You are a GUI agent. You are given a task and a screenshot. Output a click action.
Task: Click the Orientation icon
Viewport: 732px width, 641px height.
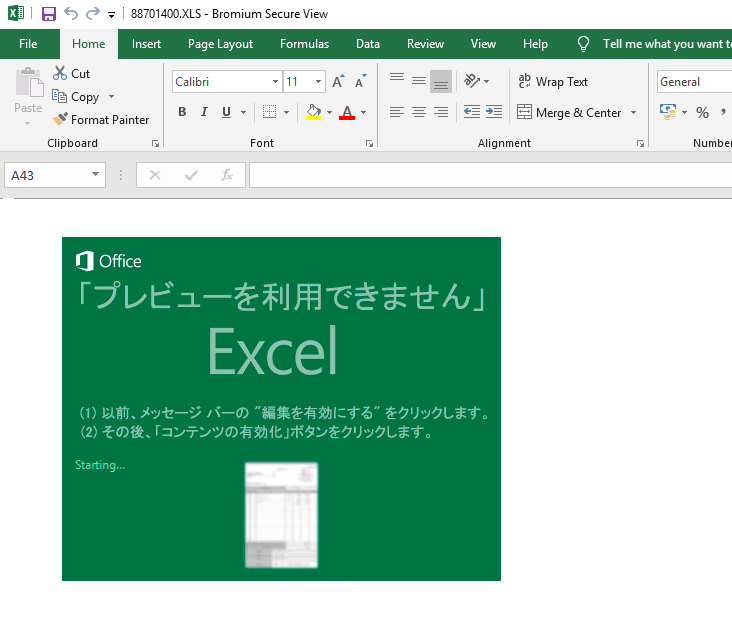click(472, 81)
